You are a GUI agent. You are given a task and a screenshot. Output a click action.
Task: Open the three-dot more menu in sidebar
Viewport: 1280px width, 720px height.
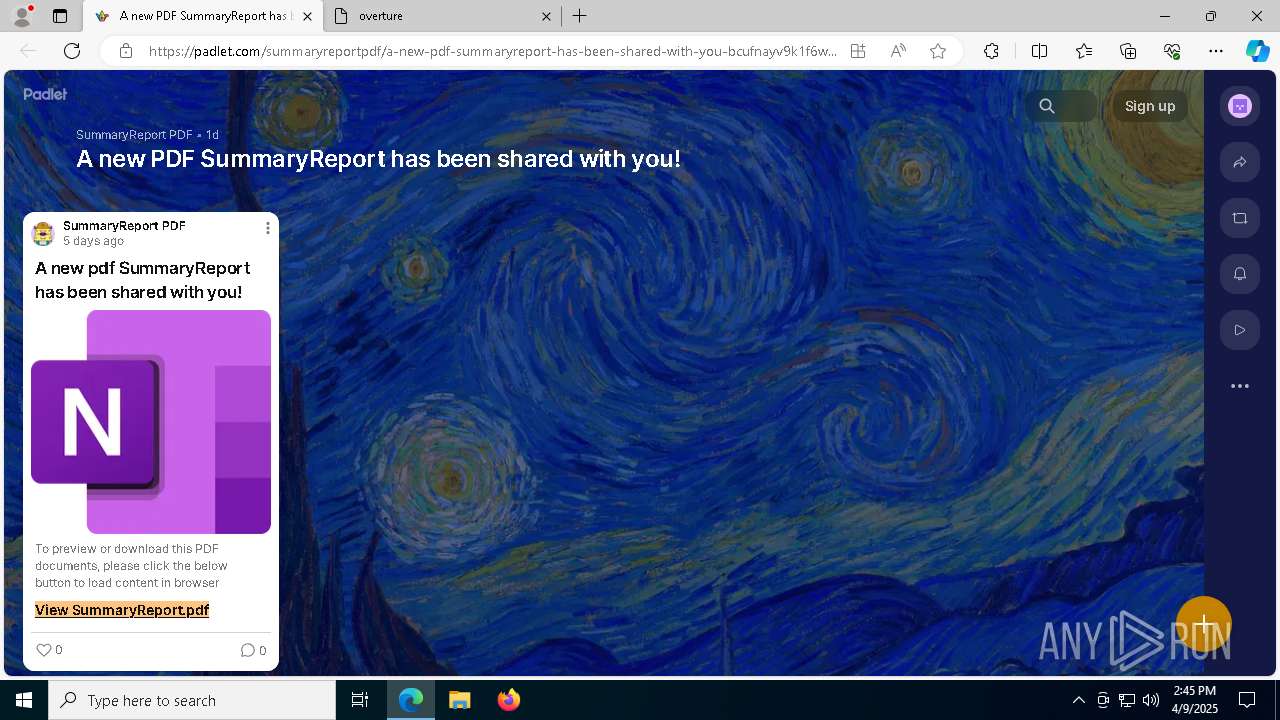click(1240, 386)
